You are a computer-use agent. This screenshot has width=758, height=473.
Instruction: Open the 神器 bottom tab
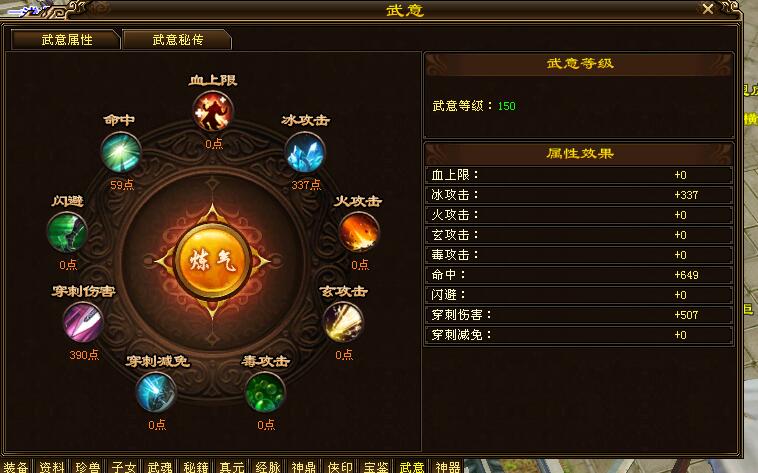(x=448, y=467)
